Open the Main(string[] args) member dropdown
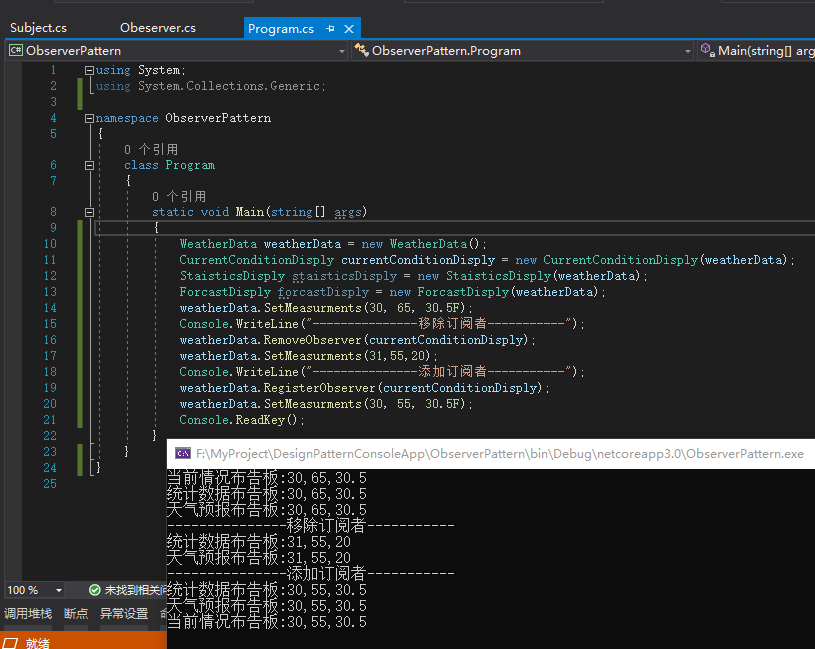Viewport: 815px width, 649px height. (757, 51)
